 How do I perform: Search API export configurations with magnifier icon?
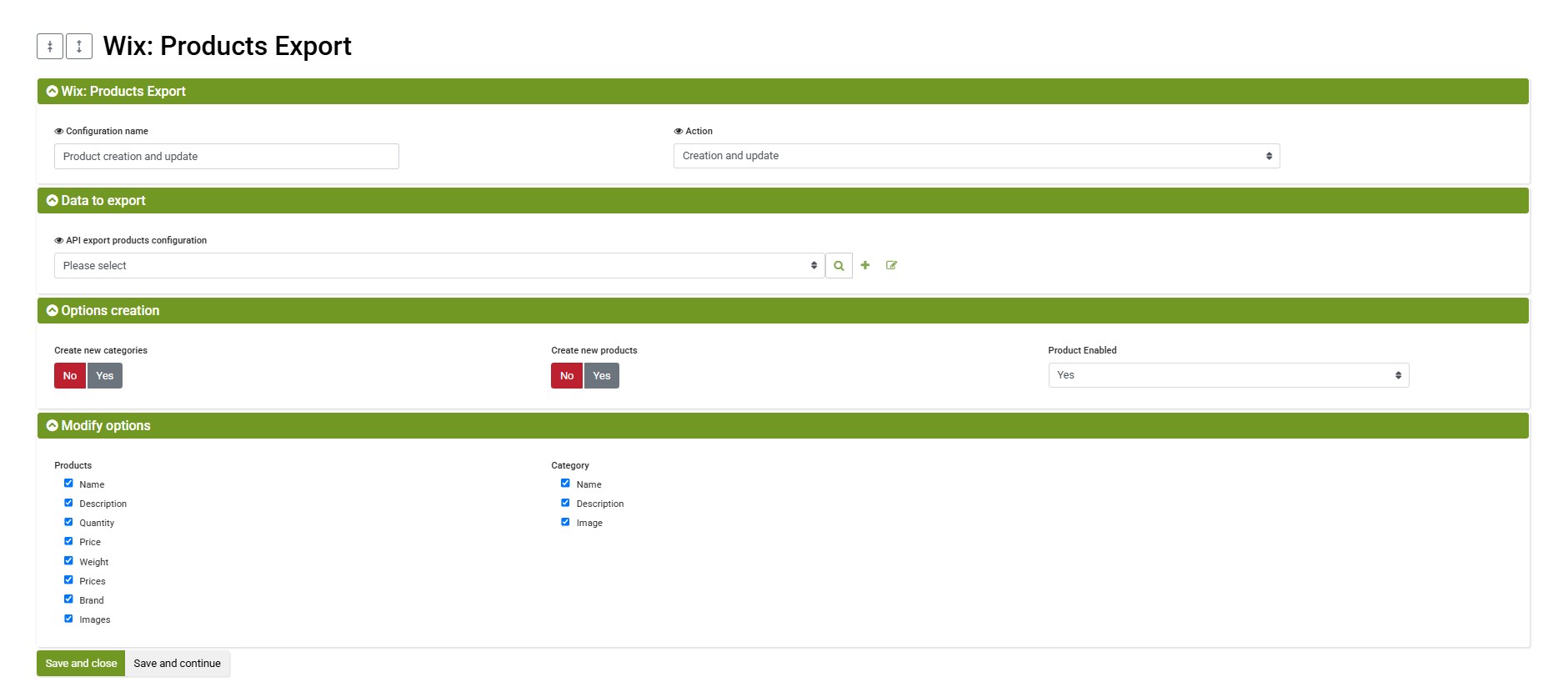[839, 265]
